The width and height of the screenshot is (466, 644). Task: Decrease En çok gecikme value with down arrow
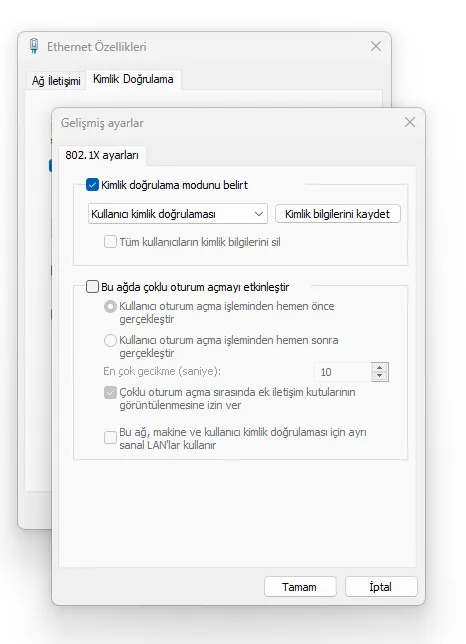(x=380, y=376)
